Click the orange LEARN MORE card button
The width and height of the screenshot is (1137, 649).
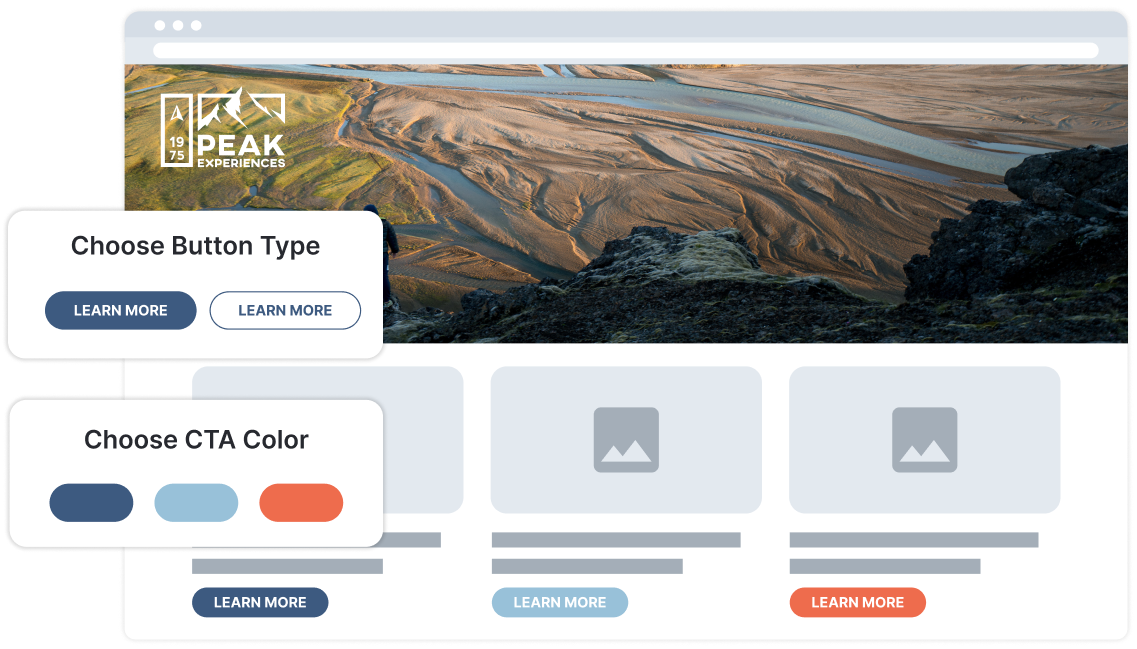click(858, 603)
